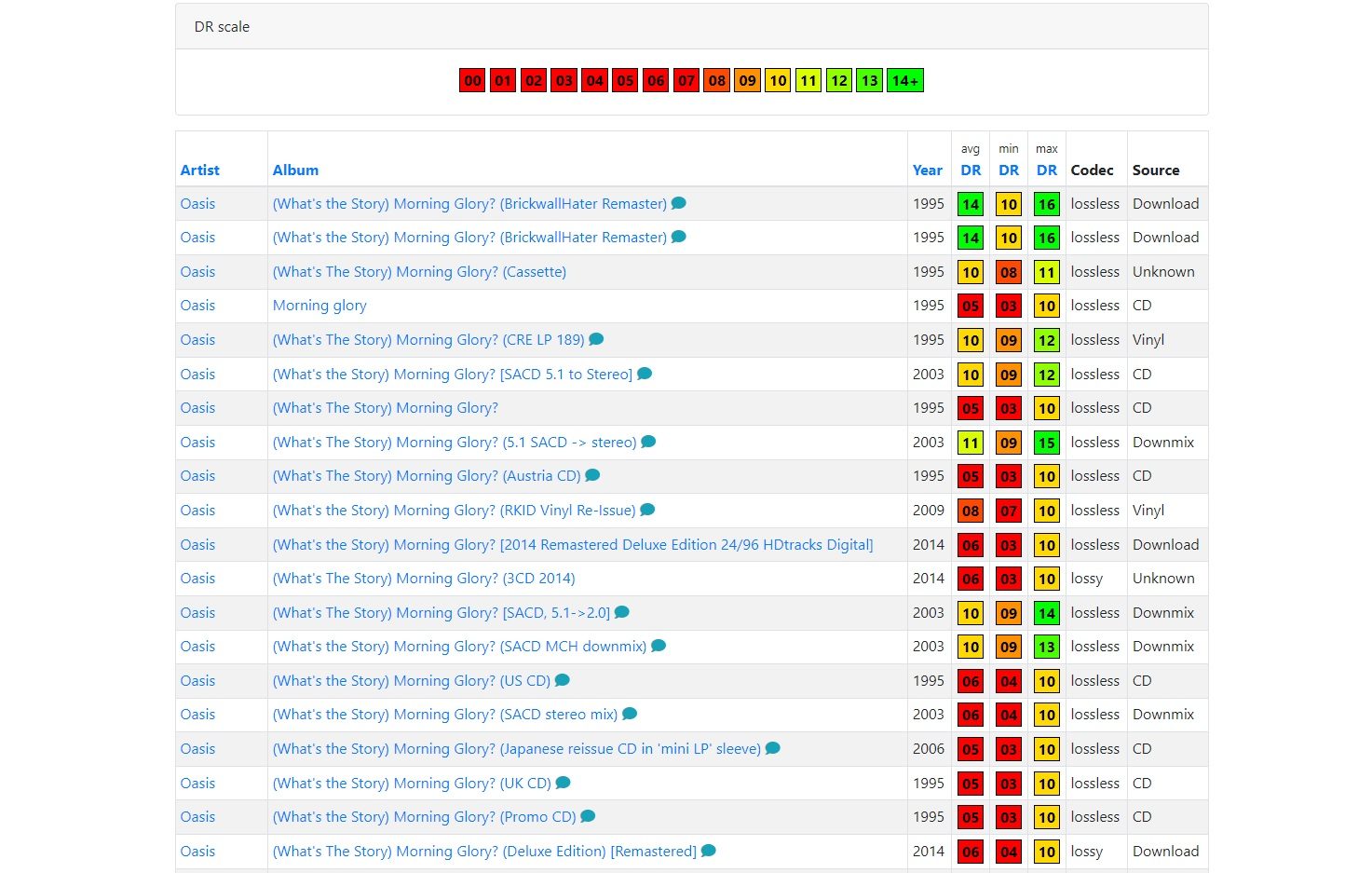This screenshot has height=873, width=1372.
Task: Click the 14+ swatch in DR scale
Action: (904, 80)
